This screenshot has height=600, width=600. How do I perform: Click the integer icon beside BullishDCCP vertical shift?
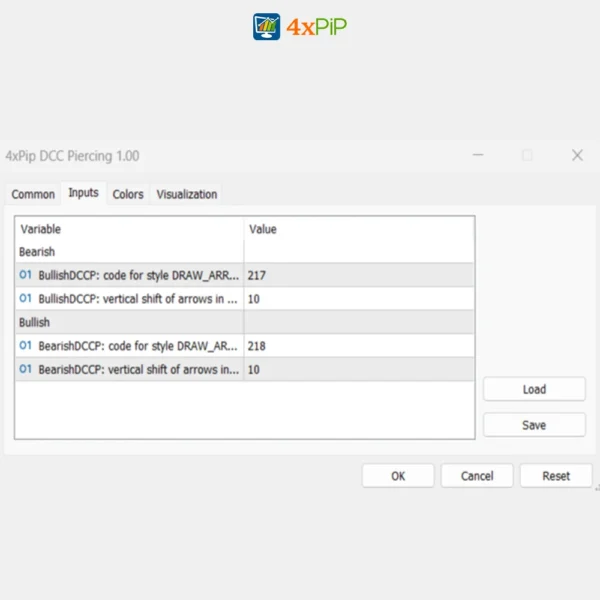pyautogui.click(x=25, y=298)
